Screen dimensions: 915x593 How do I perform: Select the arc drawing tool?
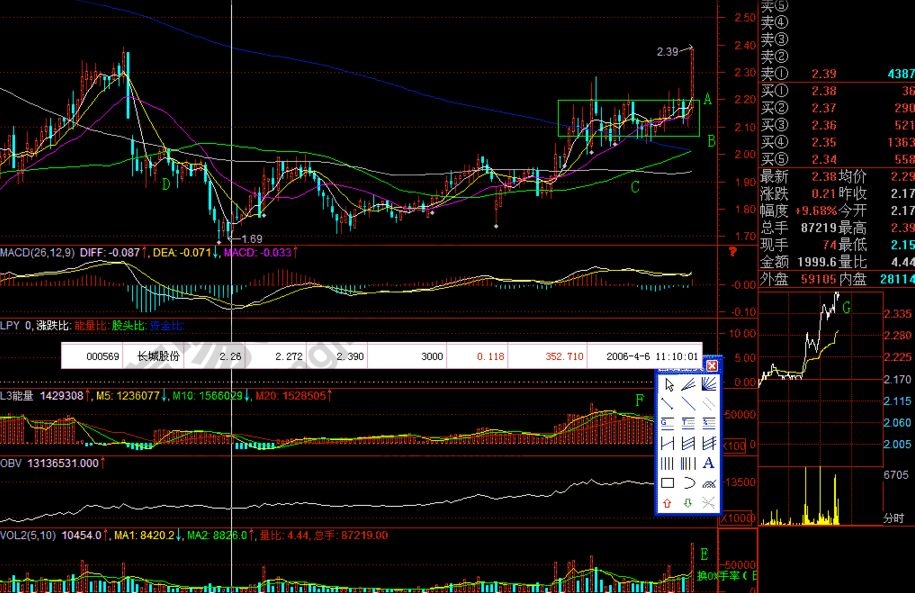pyautogui.click(x=687, y=483)
